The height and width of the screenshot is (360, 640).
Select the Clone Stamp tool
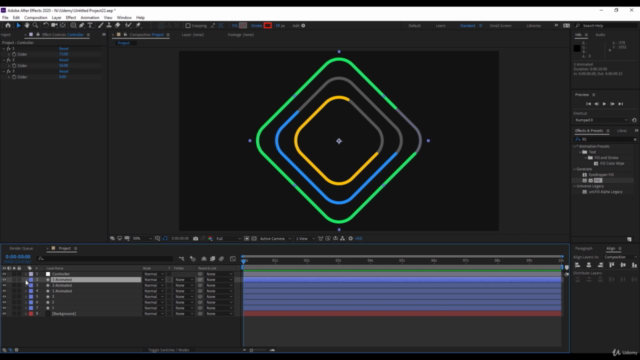109,25
